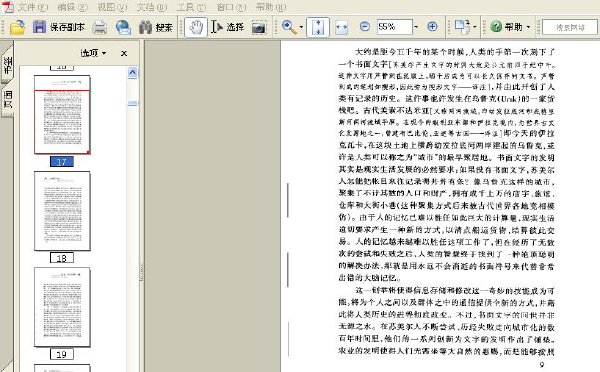The width and height of the screenshot is (600, 372).
Task: Open the 编辑 (Edit) menu
Action: tap(72, 7)
